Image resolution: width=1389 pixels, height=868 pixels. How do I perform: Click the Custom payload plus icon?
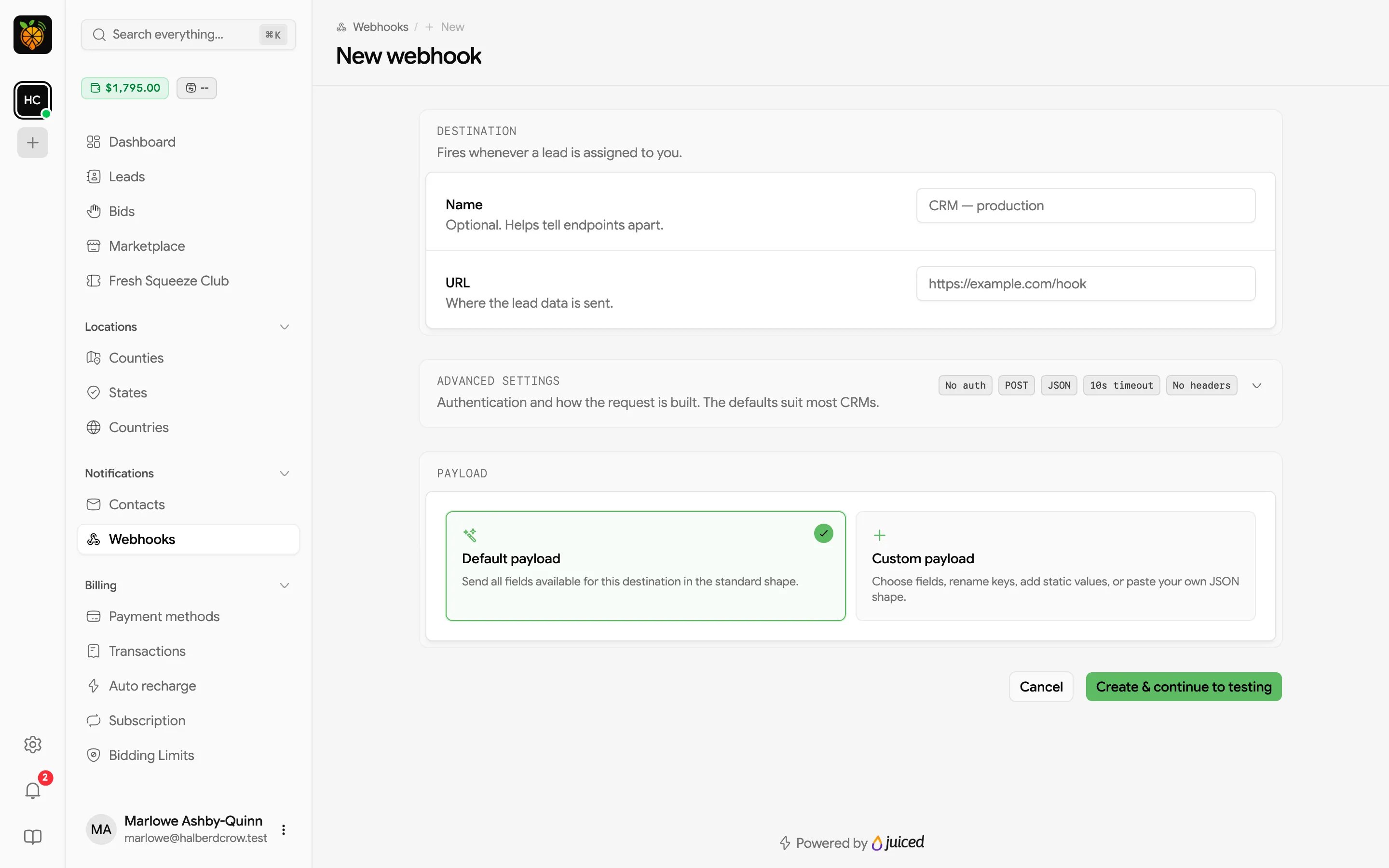(x=879, y=535)
